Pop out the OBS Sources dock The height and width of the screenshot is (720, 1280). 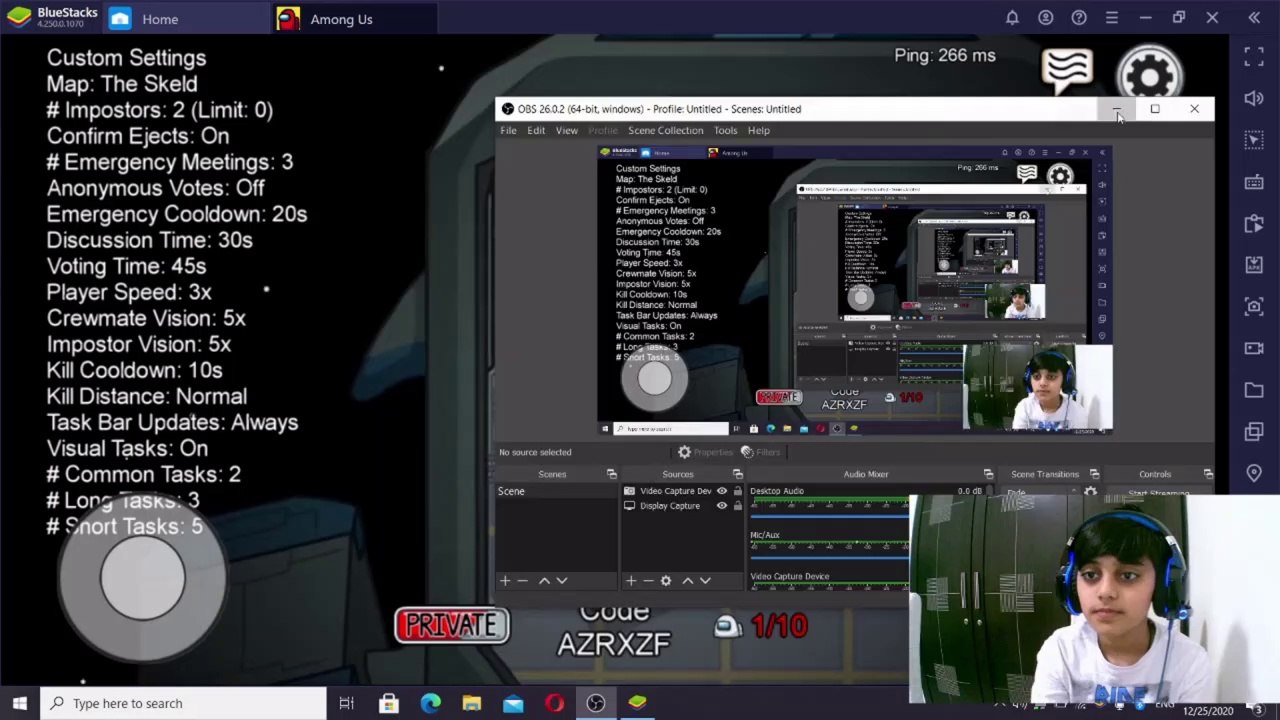click(737, 474)
